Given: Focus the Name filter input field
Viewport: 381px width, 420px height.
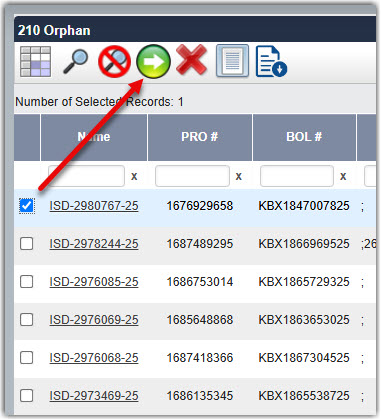Looking at the screenshot, I should (86, 176).
